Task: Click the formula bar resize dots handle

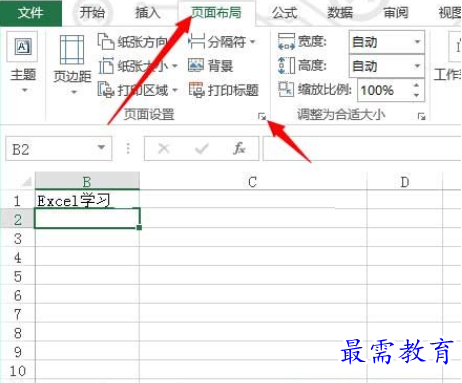Action: (128, 149)
